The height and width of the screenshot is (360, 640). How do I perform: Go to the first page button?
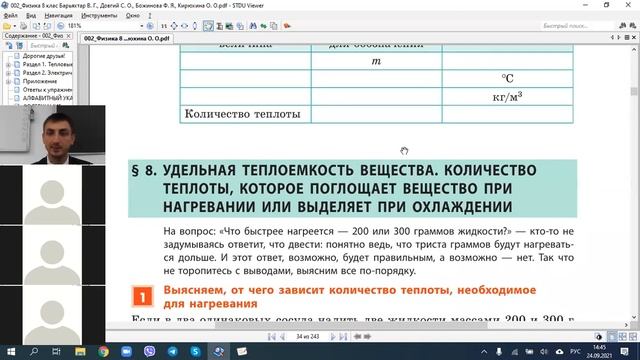point(271,336)
